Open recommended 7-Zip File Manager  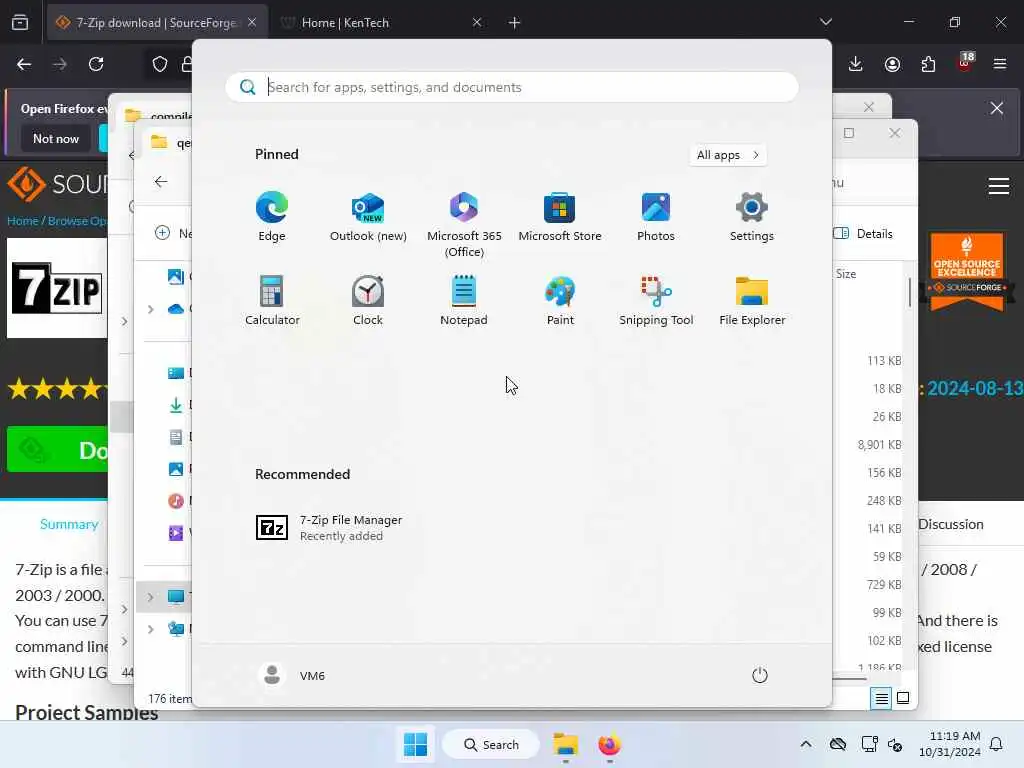[329, 527]
